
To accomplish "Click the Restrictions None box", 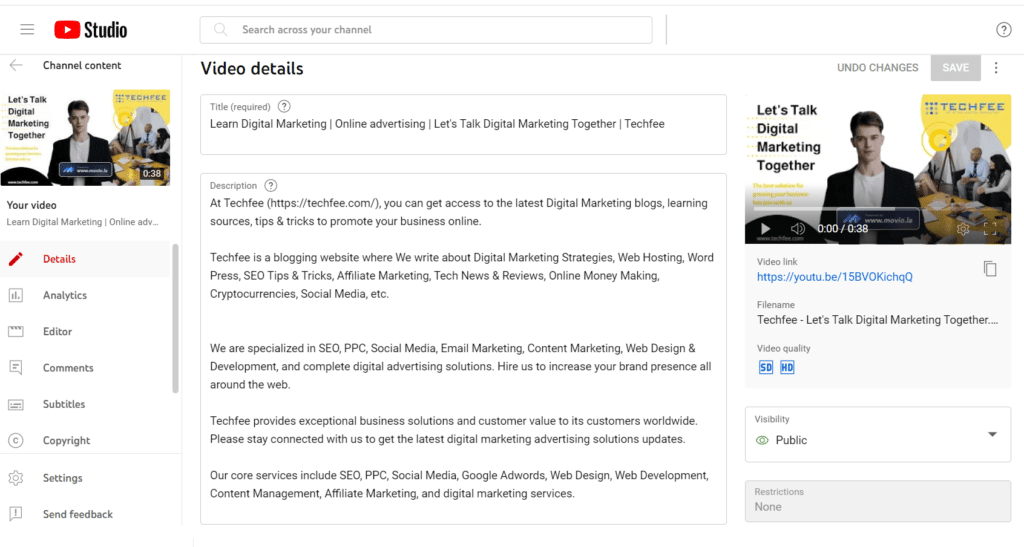I will [878, 501].
